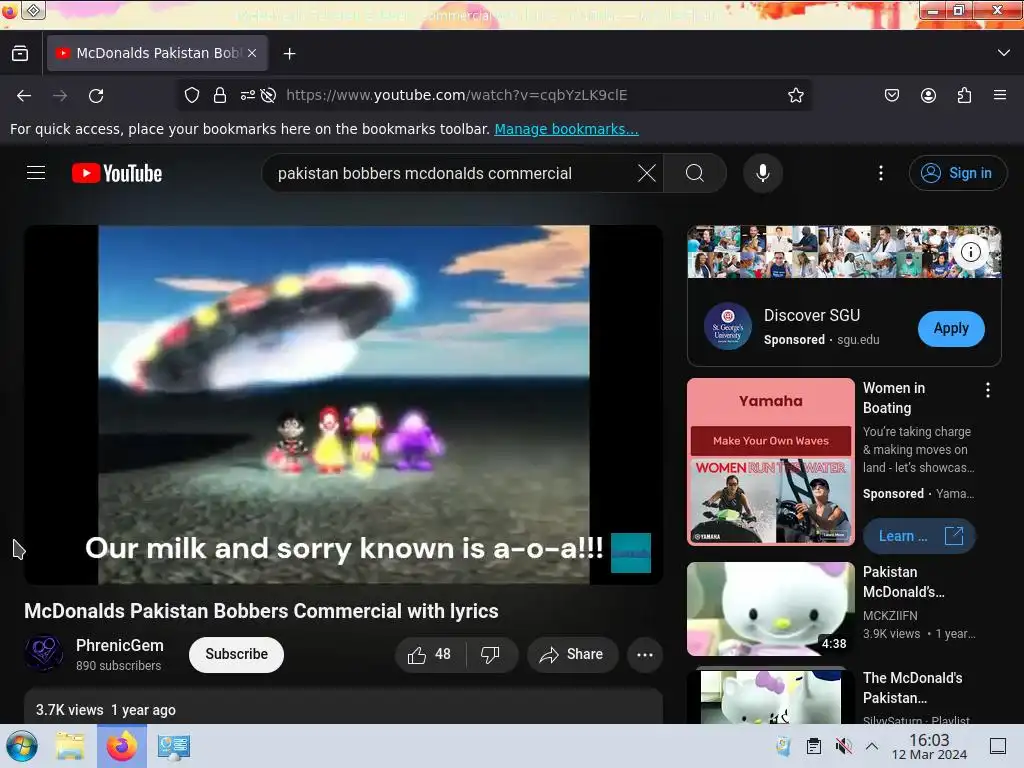Click the Firefox taskbar icon

[x=121, y=746]
